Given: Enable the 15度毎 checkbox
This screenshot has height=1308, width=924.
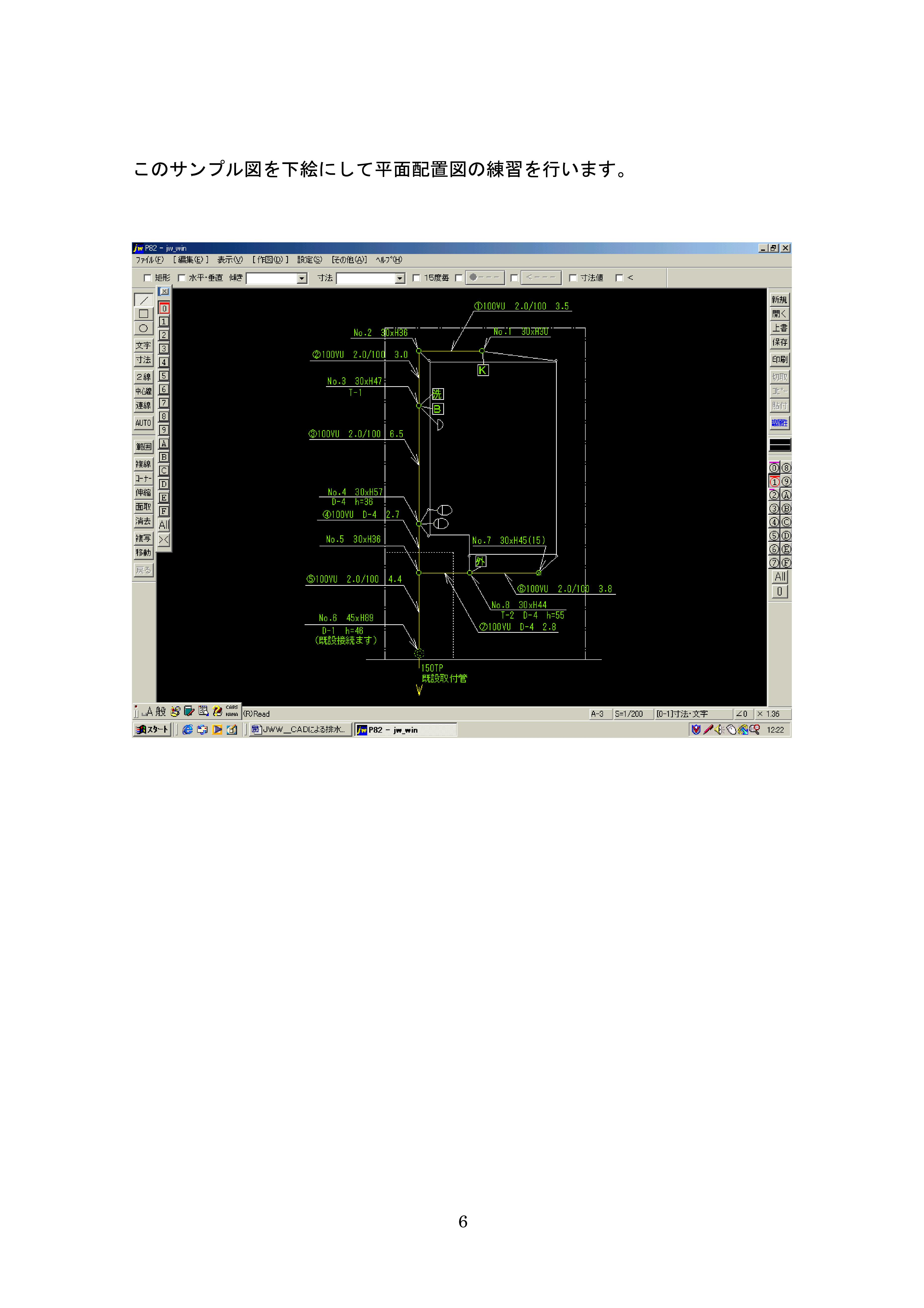Looking at the screenshot, I should [x=416, y=278].
